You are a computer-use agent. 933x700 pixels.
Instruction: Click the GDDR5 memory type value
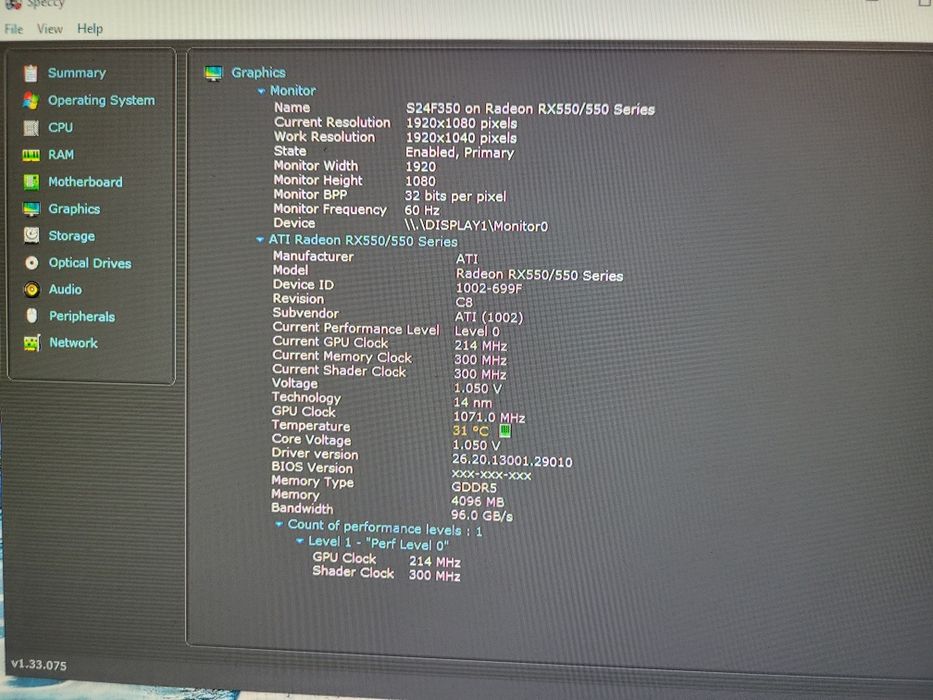[474, 488]
